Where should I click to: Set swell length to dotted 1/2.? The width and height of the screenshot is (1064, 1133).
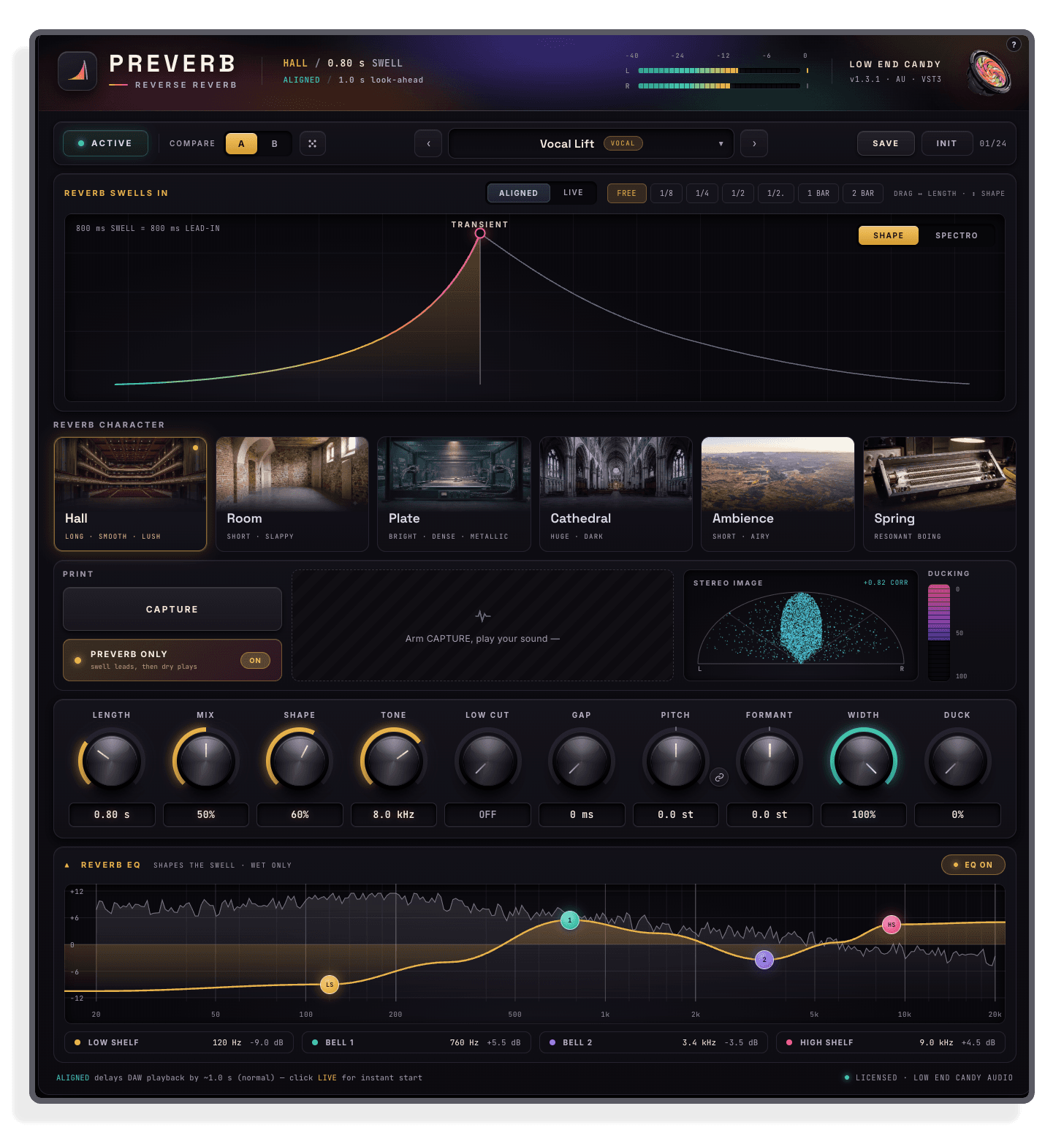tap(776, 193)
